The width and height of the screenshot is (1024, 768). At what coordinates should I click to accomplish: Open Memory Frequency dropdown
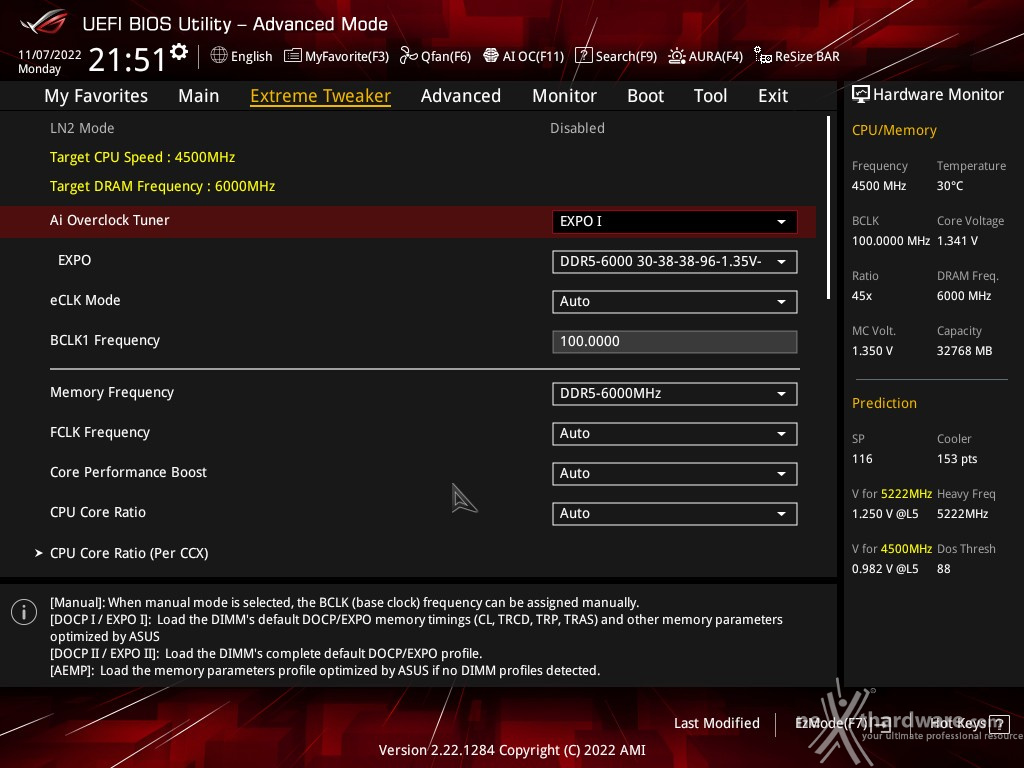674,394
